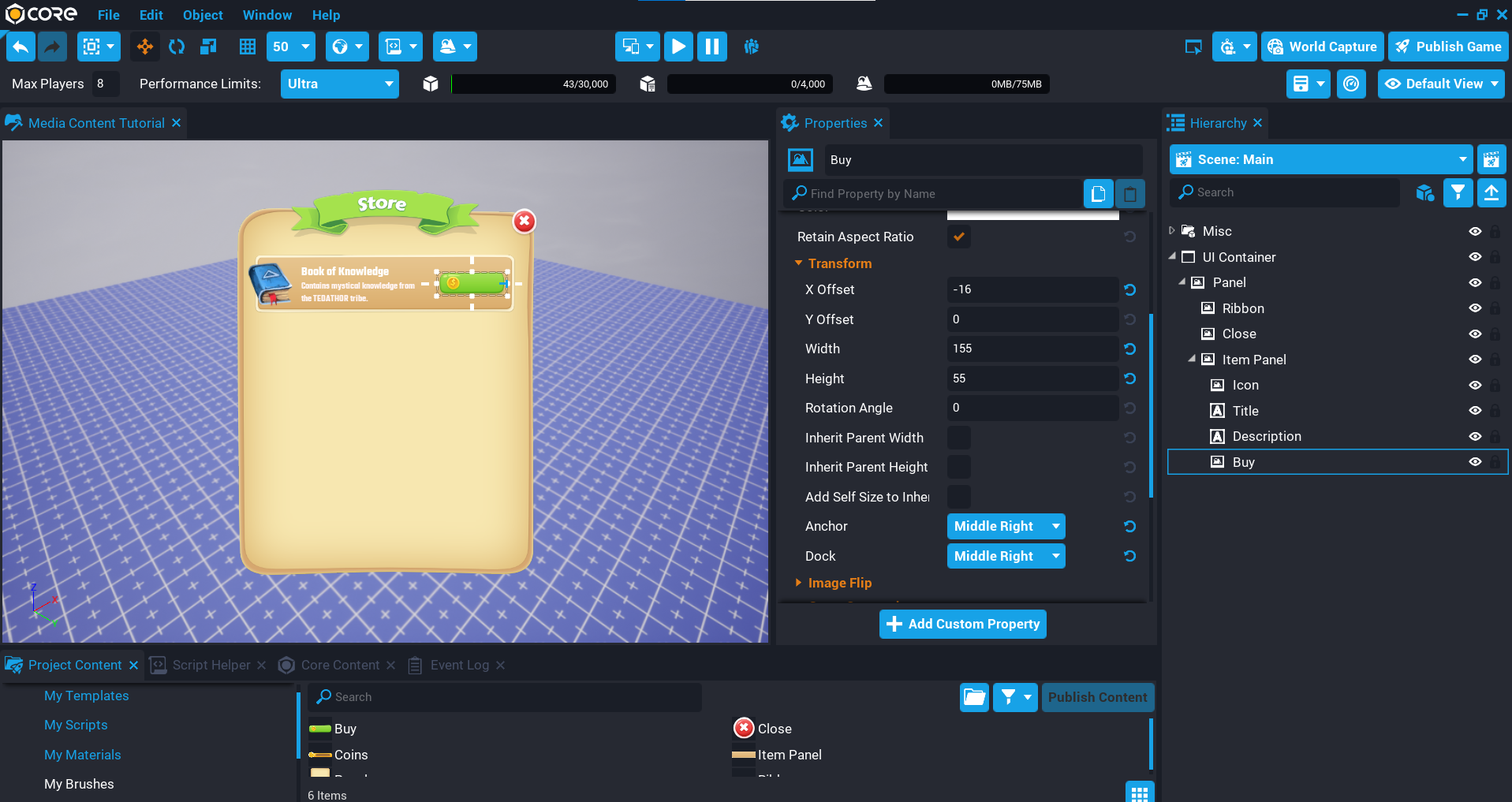Click the paste properties clipboard icon

1129,194
